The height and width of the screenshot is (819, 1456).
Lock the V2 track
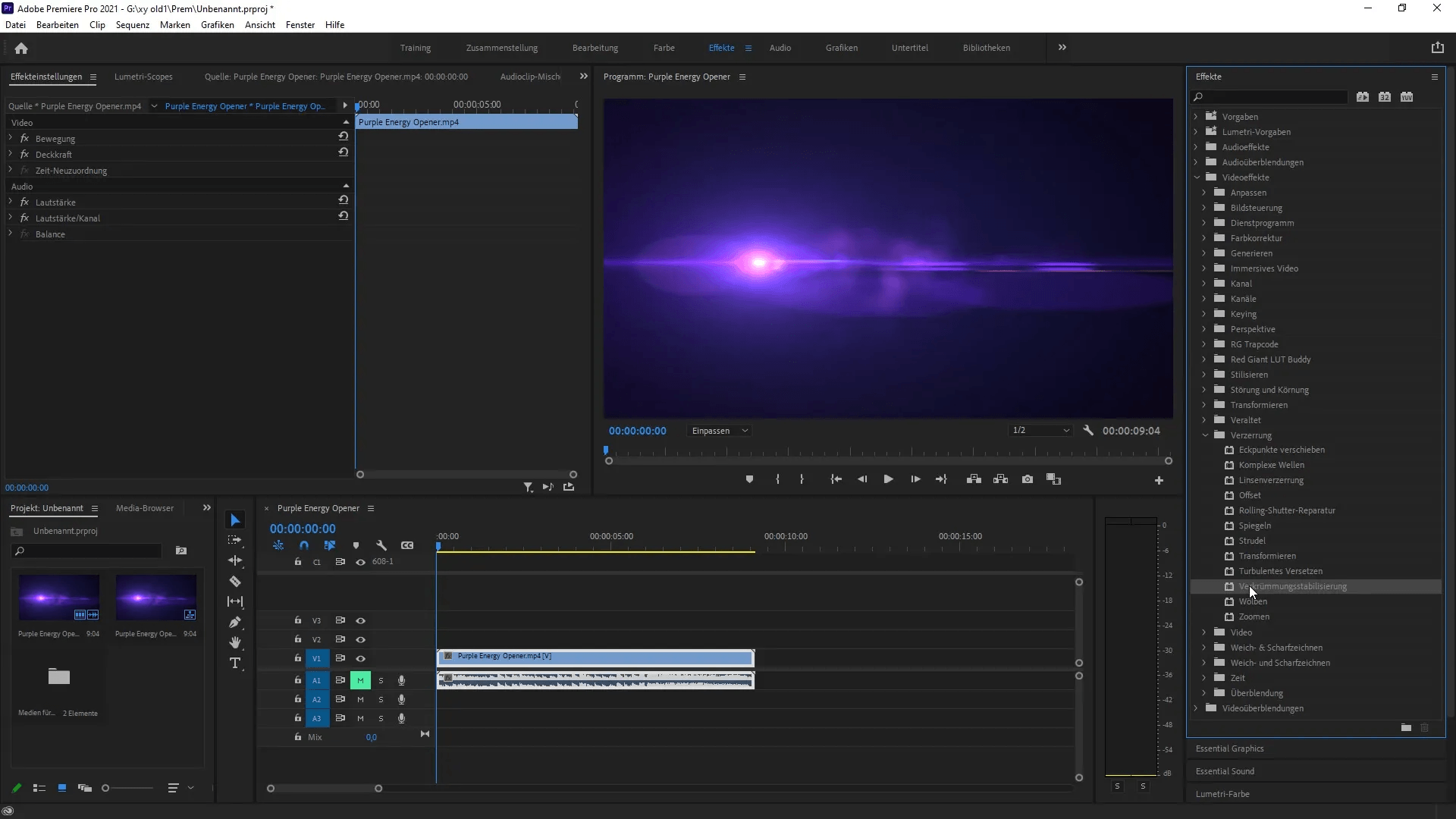coord(298,639)
